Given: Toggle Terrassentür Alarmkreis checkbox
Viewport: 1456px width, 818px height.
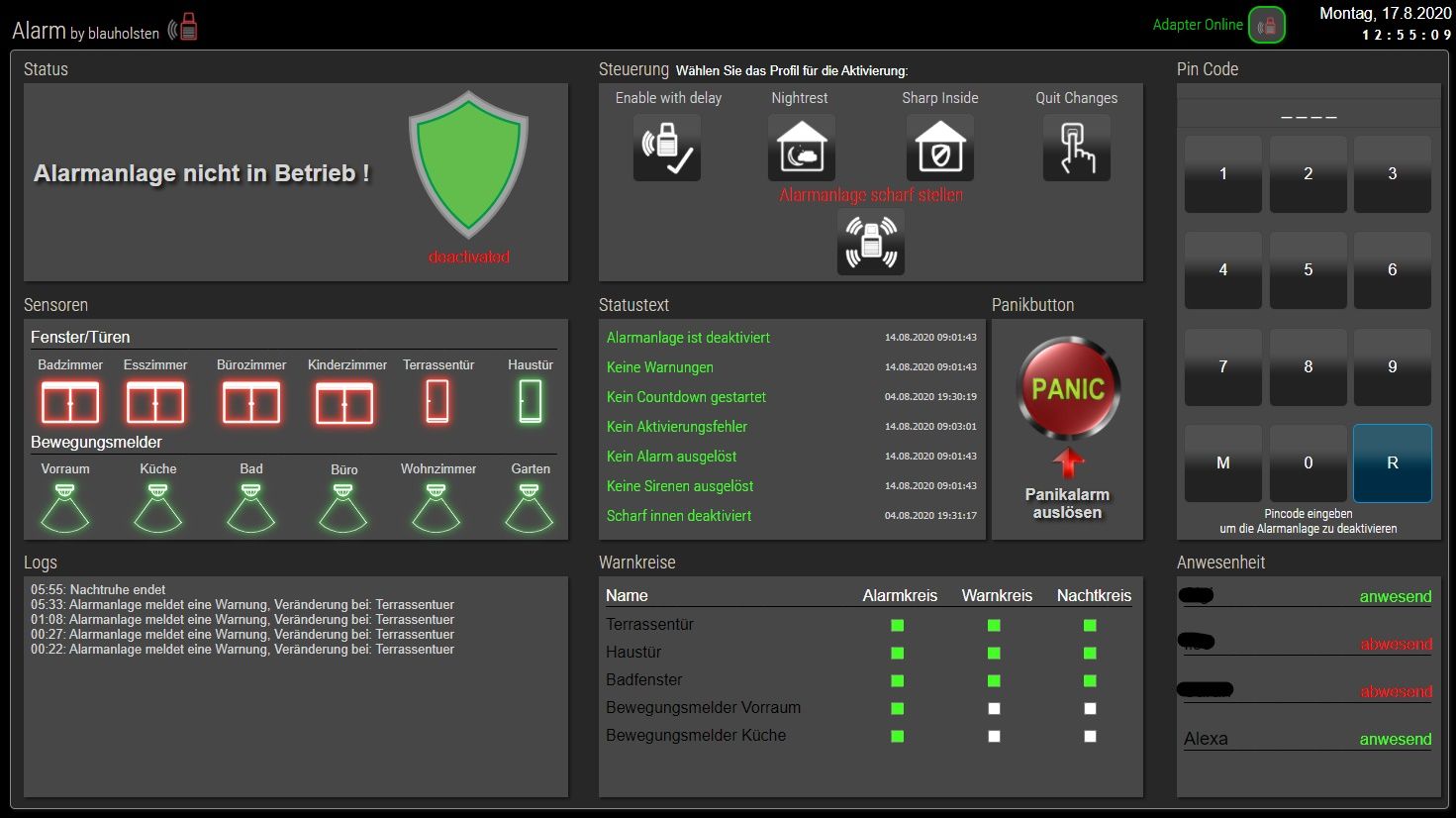Looking at the screenshot, I should pos(898,626).
